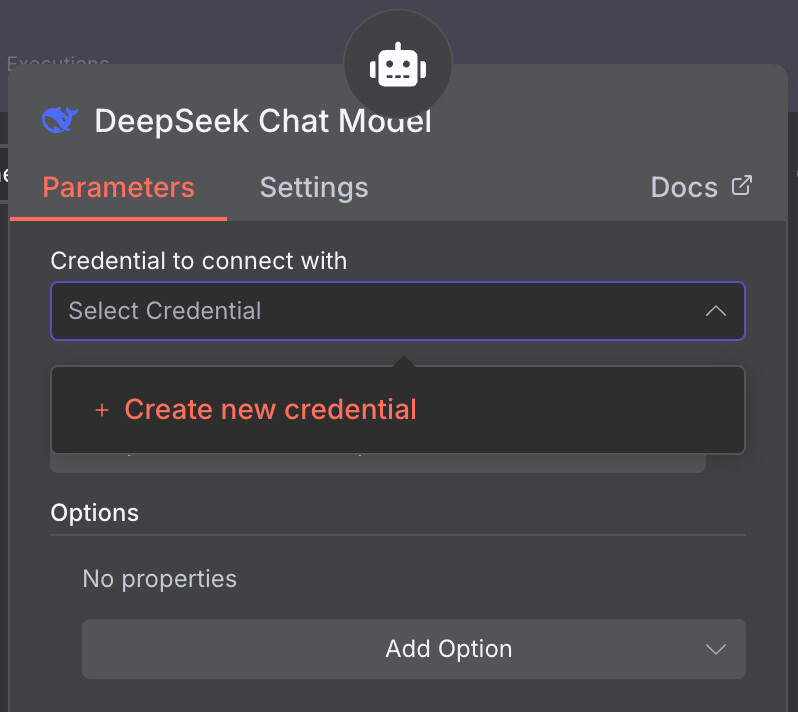This screenshot has width=798, height=712.
Task: Switch to the Parameters tab
Action: pyautogui.click(x=118, y=188)
